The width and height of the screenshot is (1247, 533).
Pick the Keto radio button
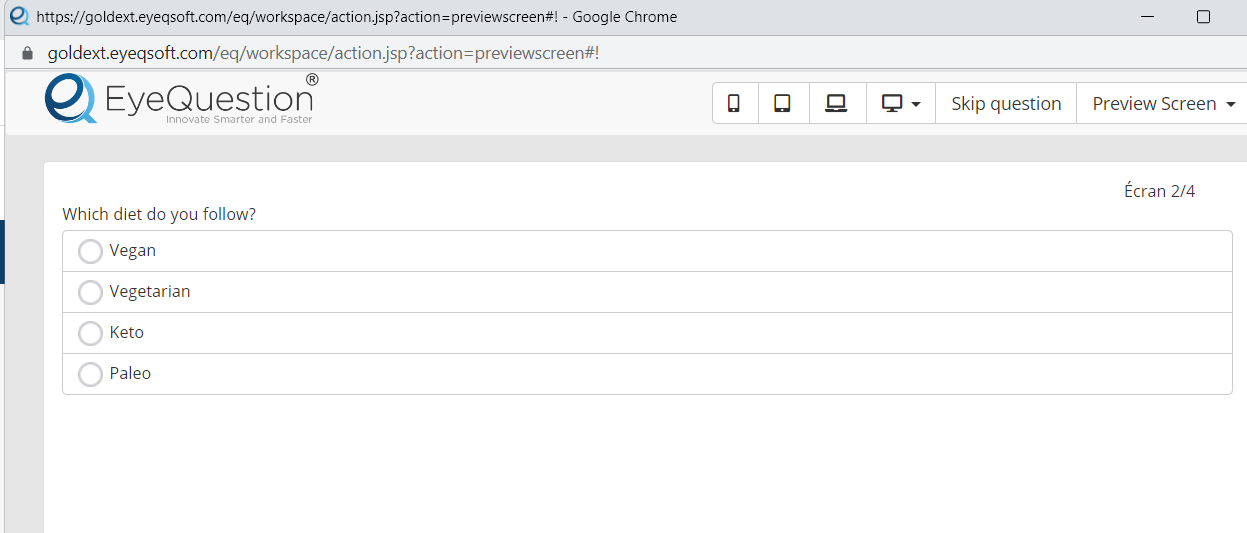coord(90,333)
